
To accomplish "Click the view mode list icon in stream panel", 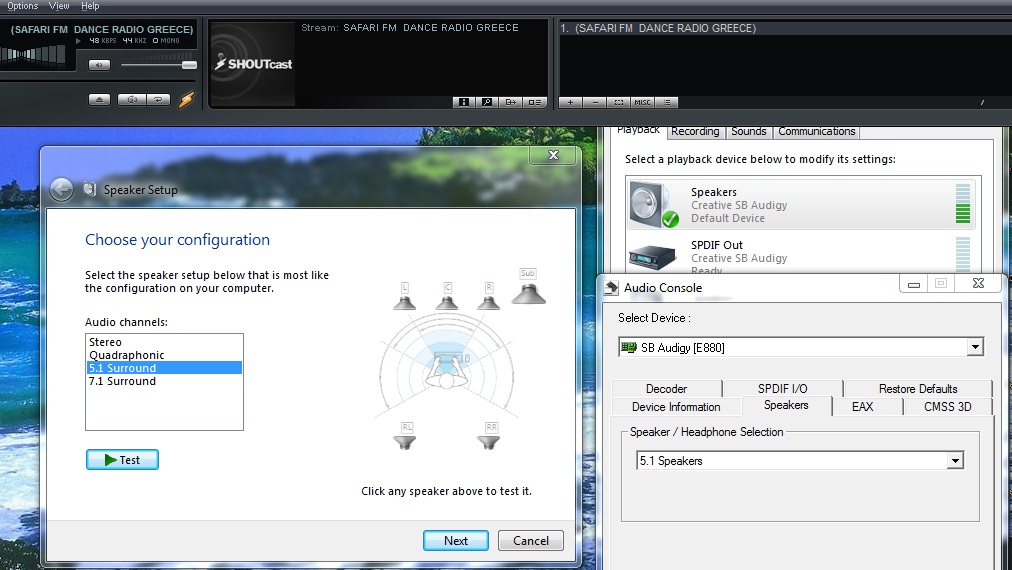I will click(x=534, y=102).
